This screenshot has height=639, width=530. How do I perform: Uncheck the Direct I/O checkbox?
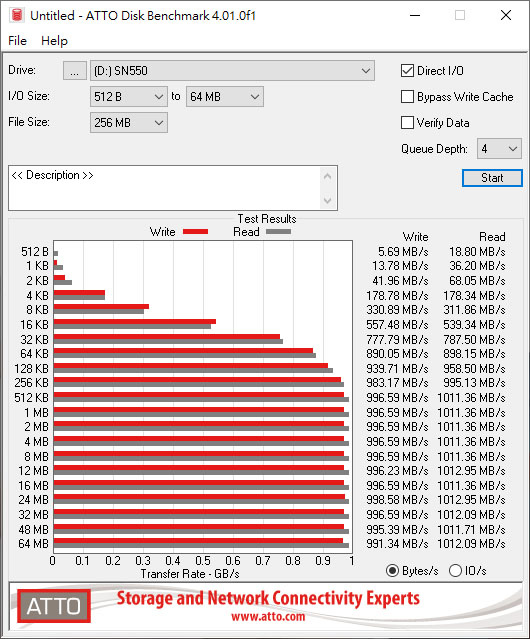(x=407, y=71)
